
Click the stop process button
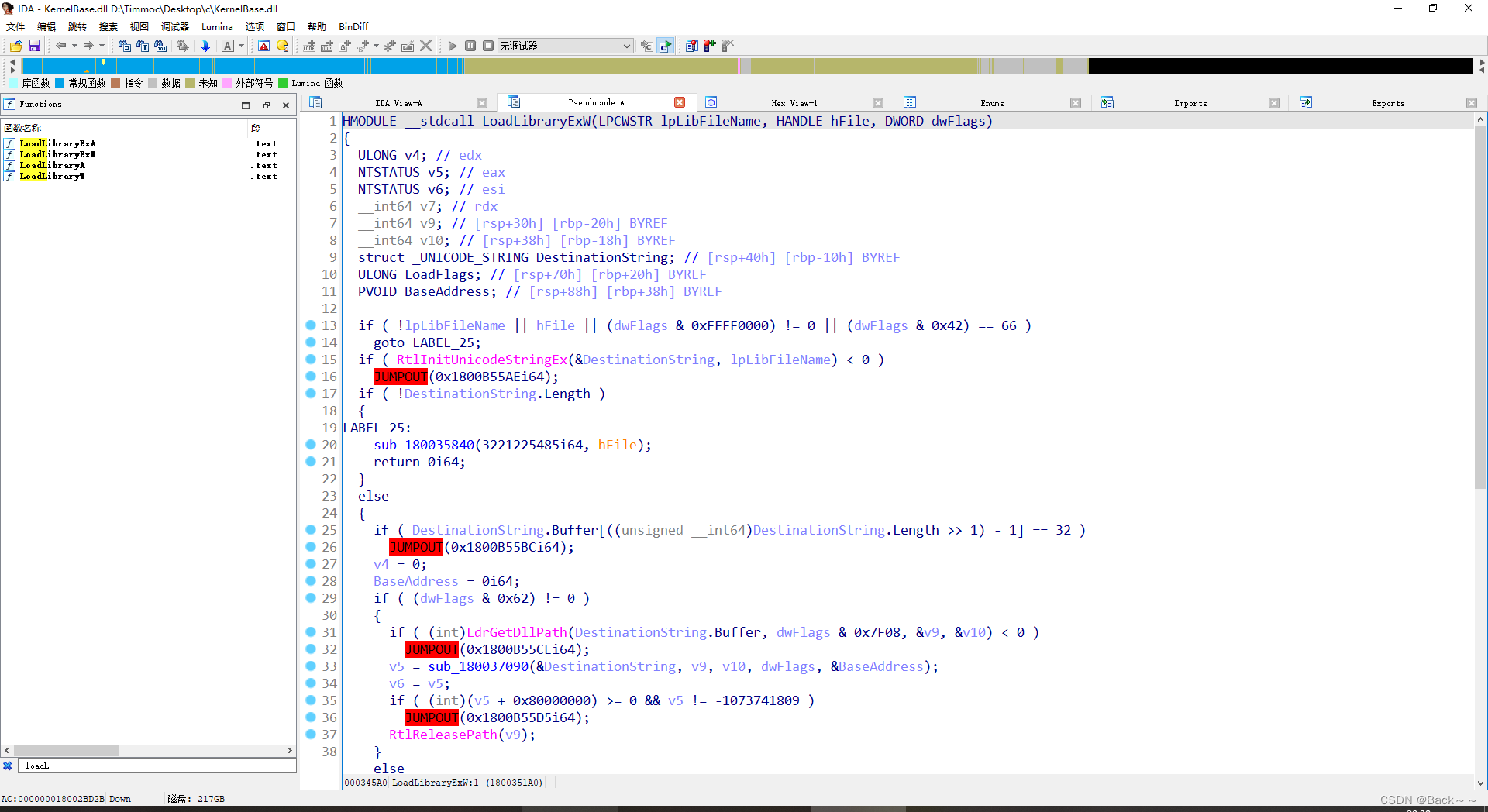tap(488, 46)
